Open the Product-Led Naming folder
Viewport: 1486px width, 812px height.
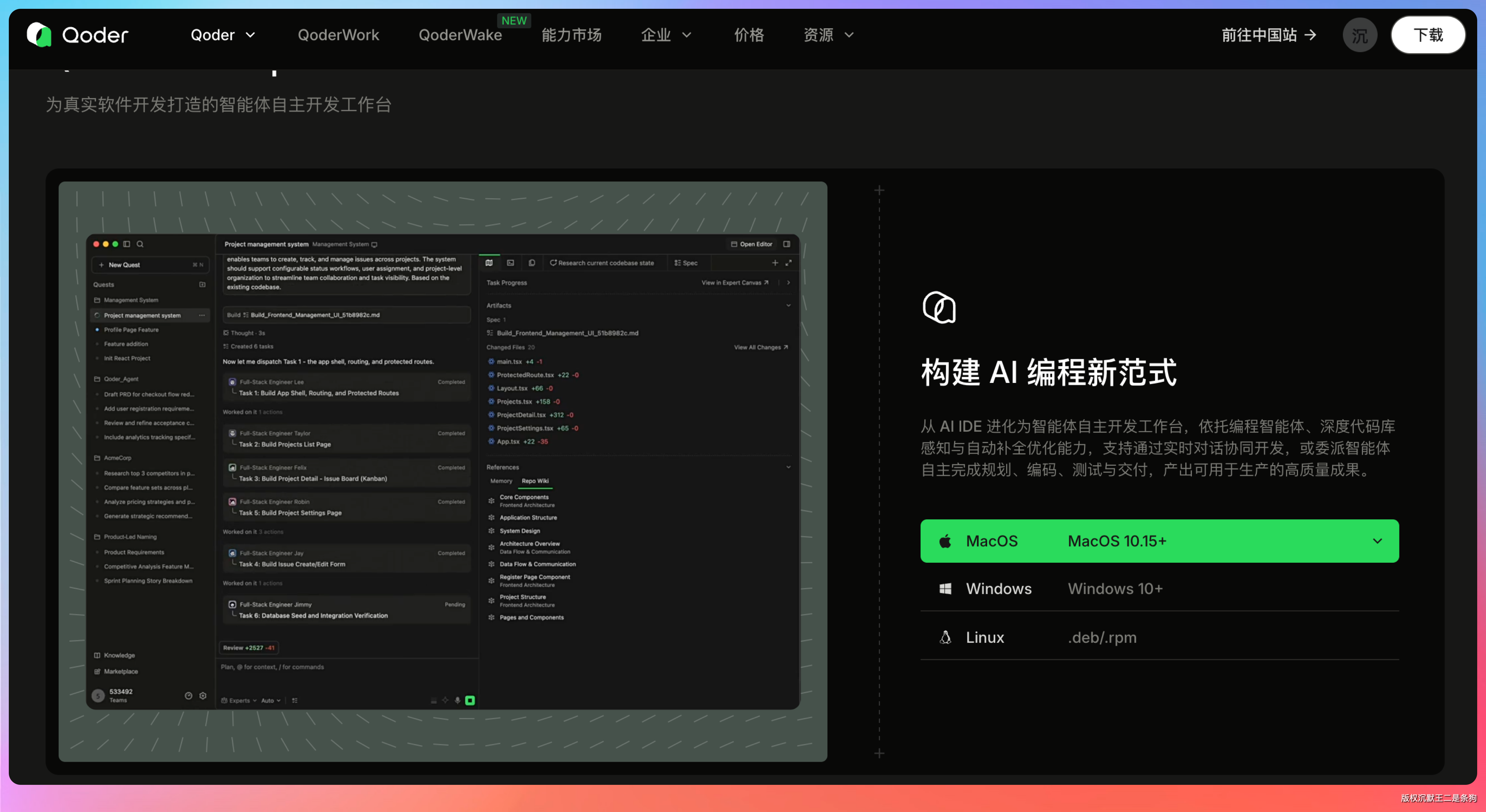click(130, 537)
